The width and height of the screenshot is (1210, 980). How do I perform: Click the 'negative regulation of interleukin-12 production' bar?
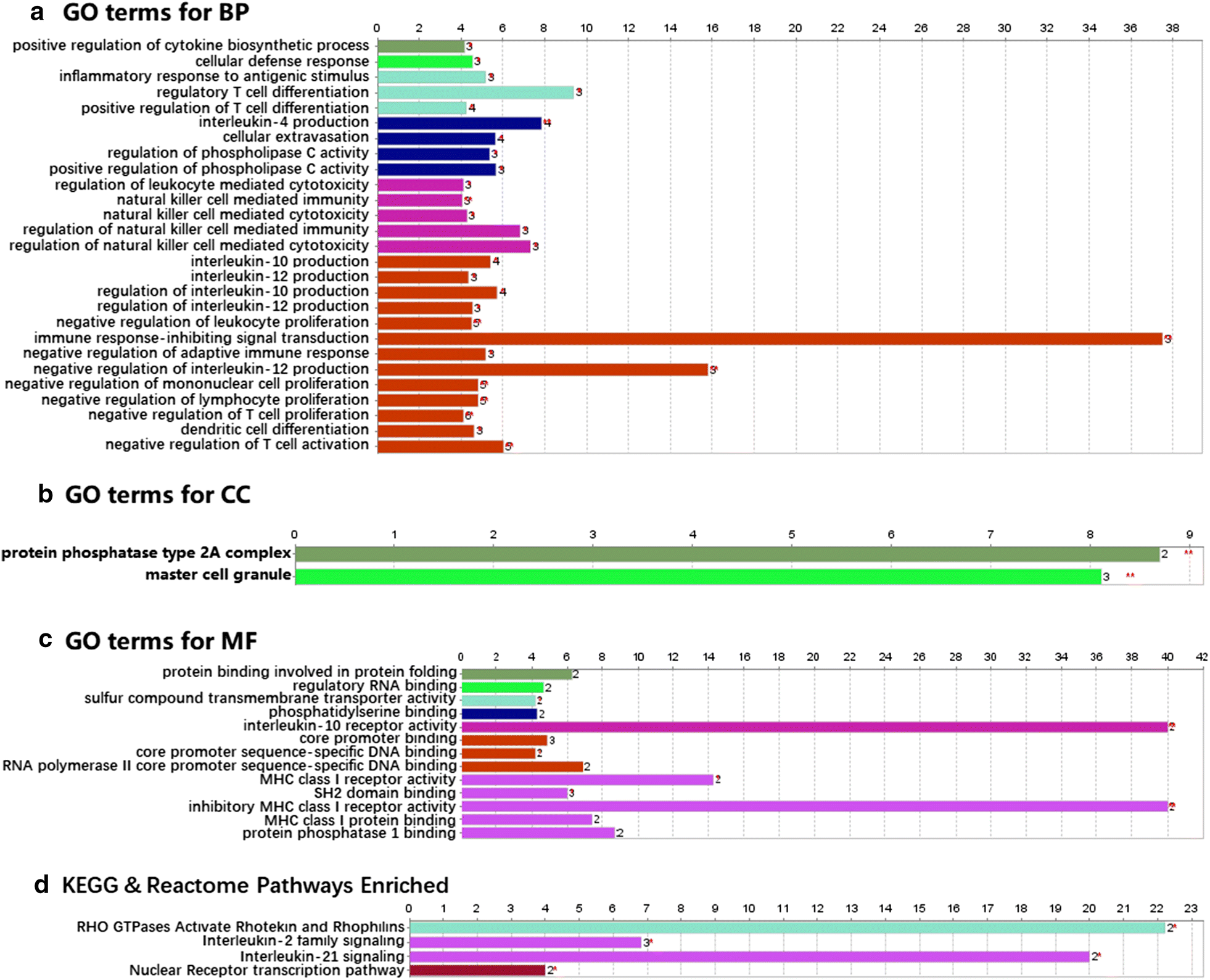coord(543,369)
